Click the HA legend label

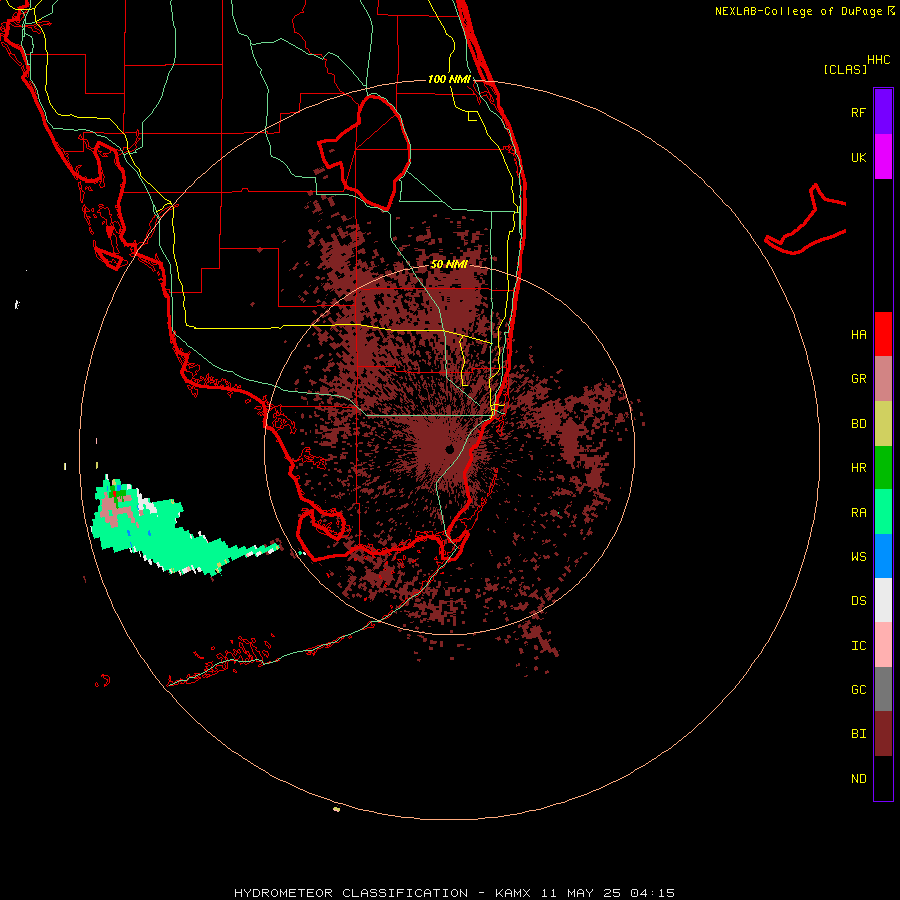[x=858, y=335]
